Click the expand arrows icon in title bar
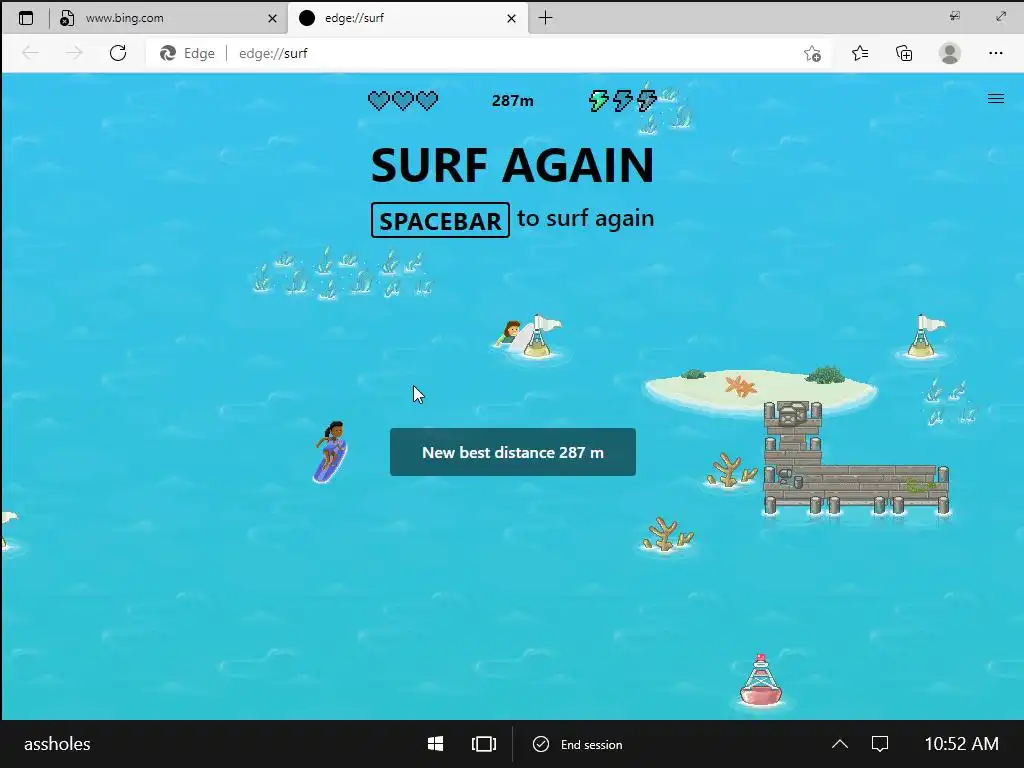 coord(1001,16)
